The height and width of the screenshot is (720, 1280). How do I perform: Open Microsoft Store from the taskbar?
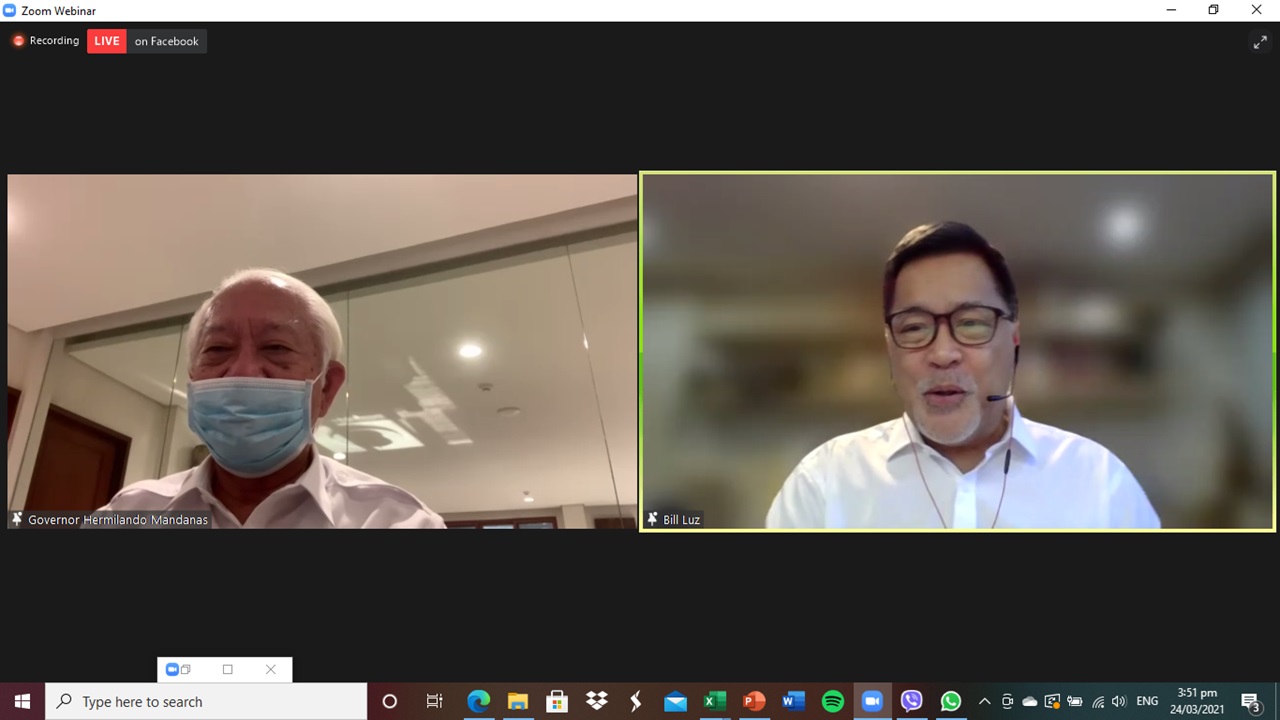pyautogui.click(x=557, y=701)
